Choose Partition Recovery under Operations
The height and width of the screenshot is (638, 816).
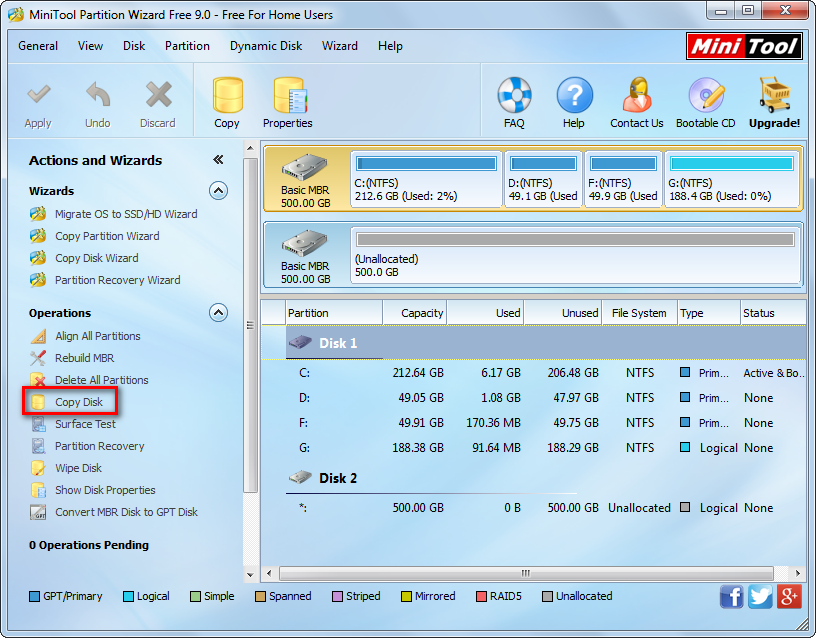tap(99, 446)
